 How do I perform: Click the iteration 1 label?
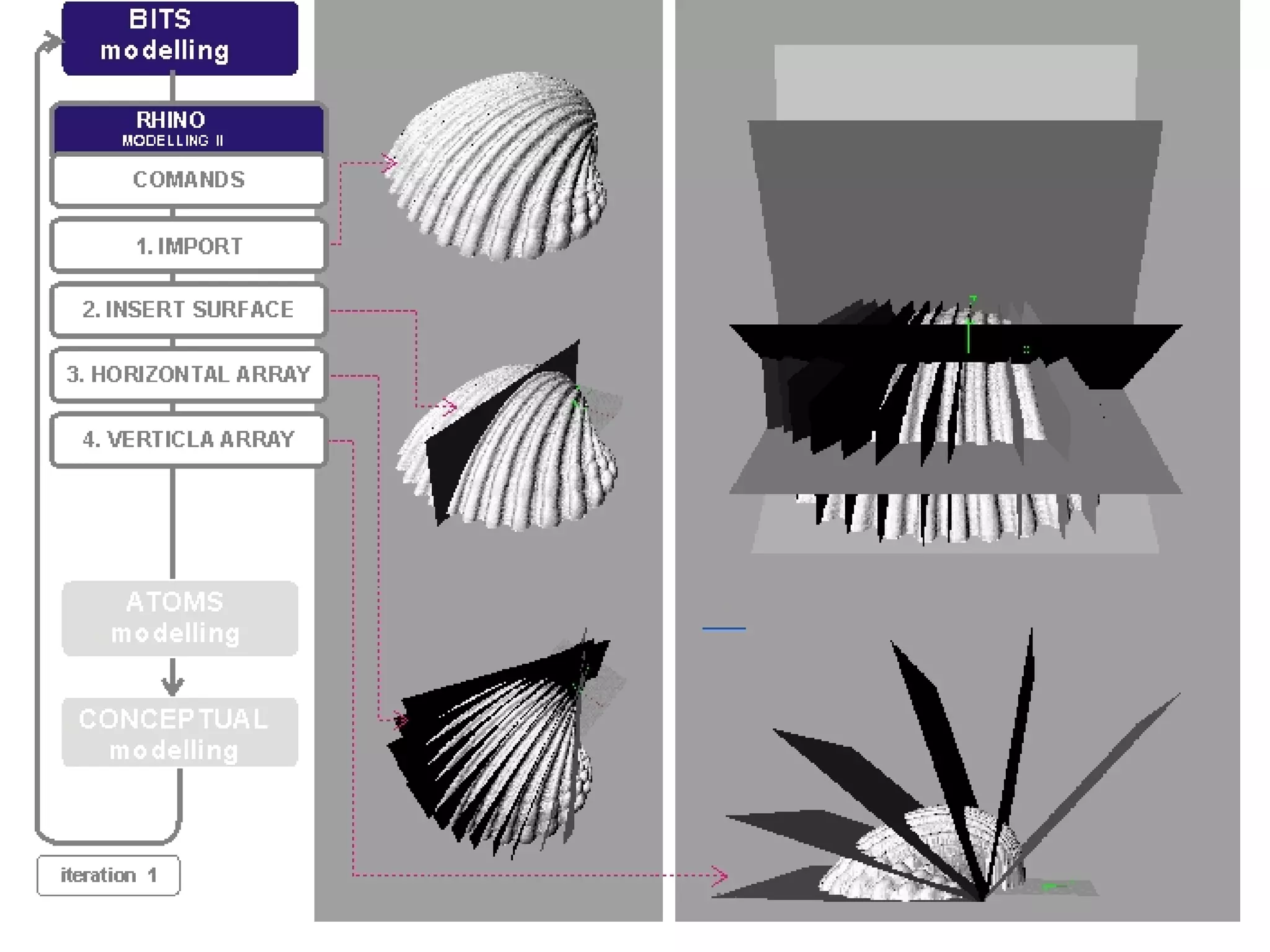click(109, 875)
